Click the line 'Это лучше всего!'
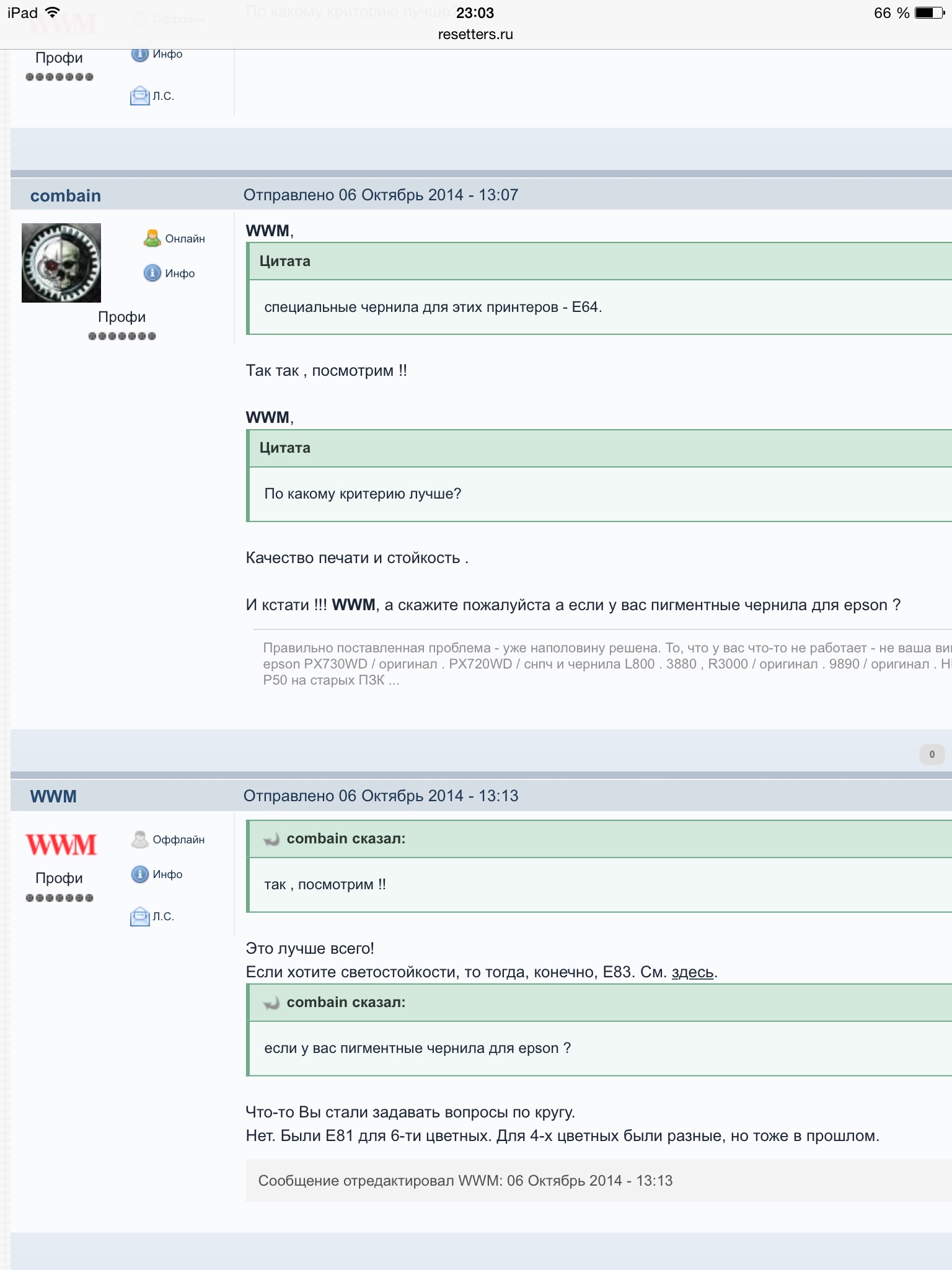This screenshot has height=1270, width=952. click(310, 948)
